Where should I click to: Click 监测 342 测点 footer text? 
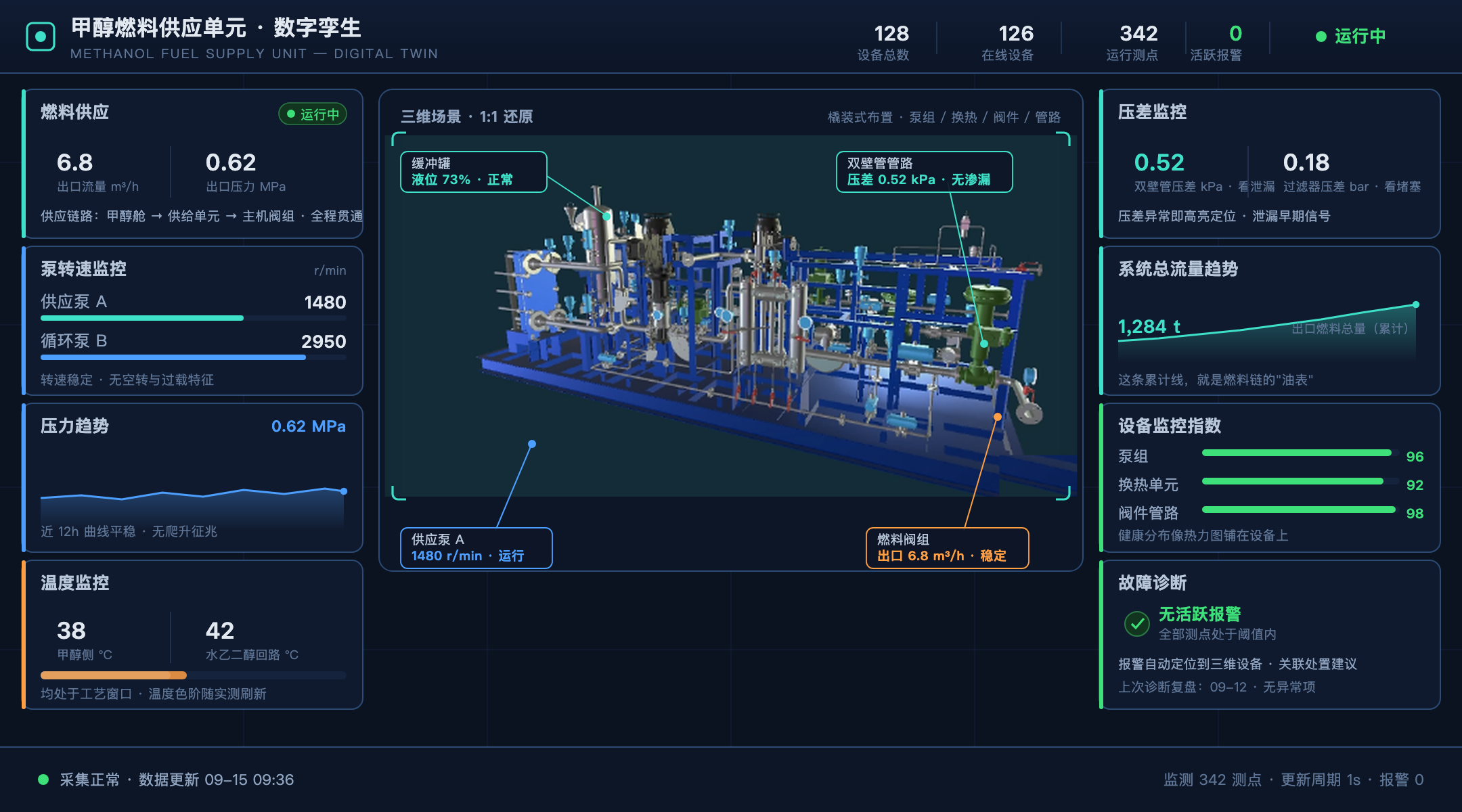(x=1212, y=780)
